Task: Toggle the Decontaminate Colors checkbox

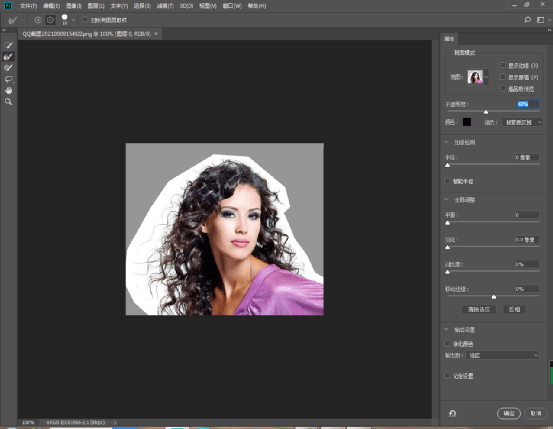Action: click(447, 343)
